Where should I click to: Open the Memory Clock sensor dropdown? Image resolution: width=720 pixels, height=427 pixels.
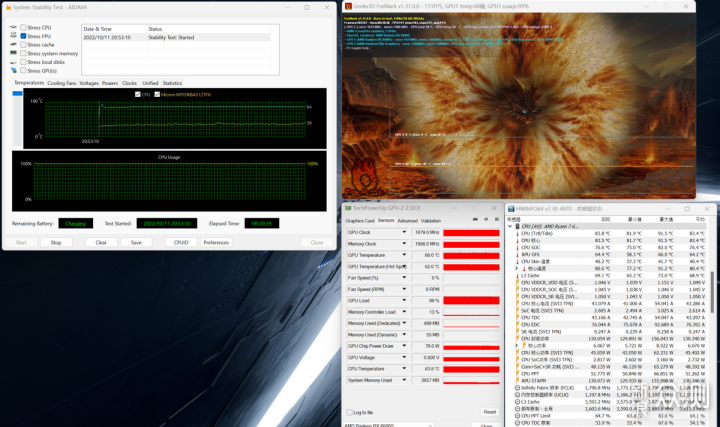coord(404,244)
